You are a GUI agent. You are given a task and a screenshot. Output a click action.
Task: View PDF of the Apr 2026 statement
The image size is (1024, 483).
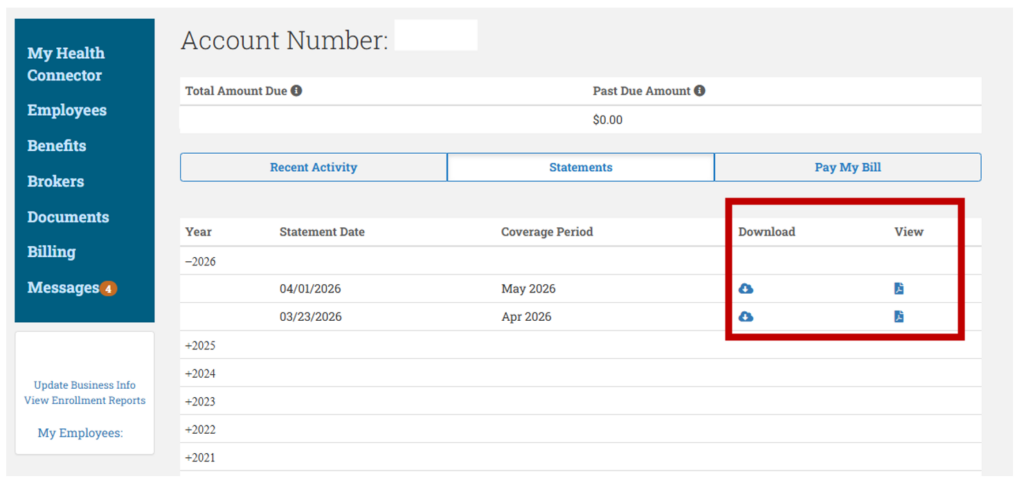coord(899,317)
